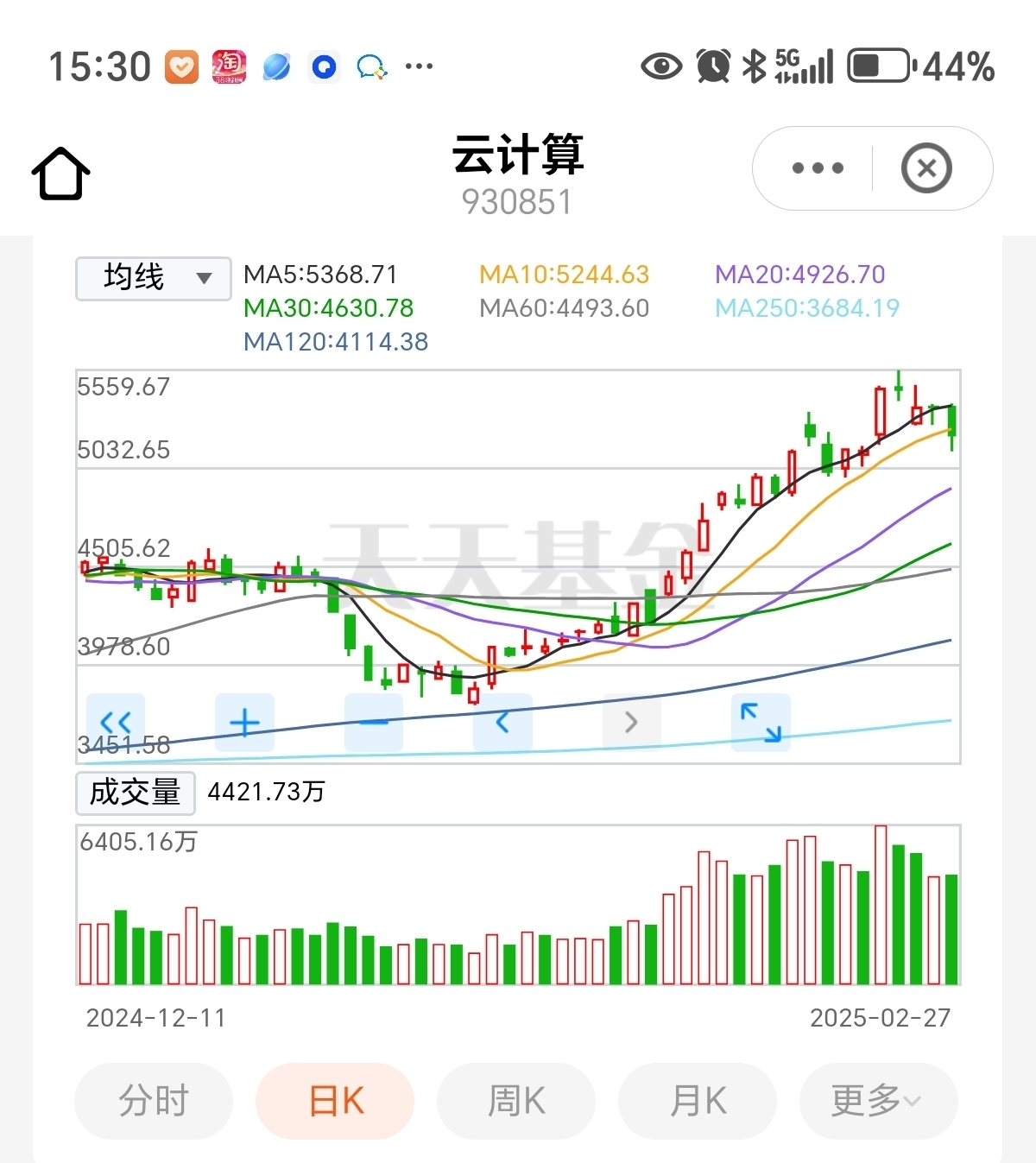Tap the MA30:4630.78 label

pyautogui.click(x=329, y=308)
